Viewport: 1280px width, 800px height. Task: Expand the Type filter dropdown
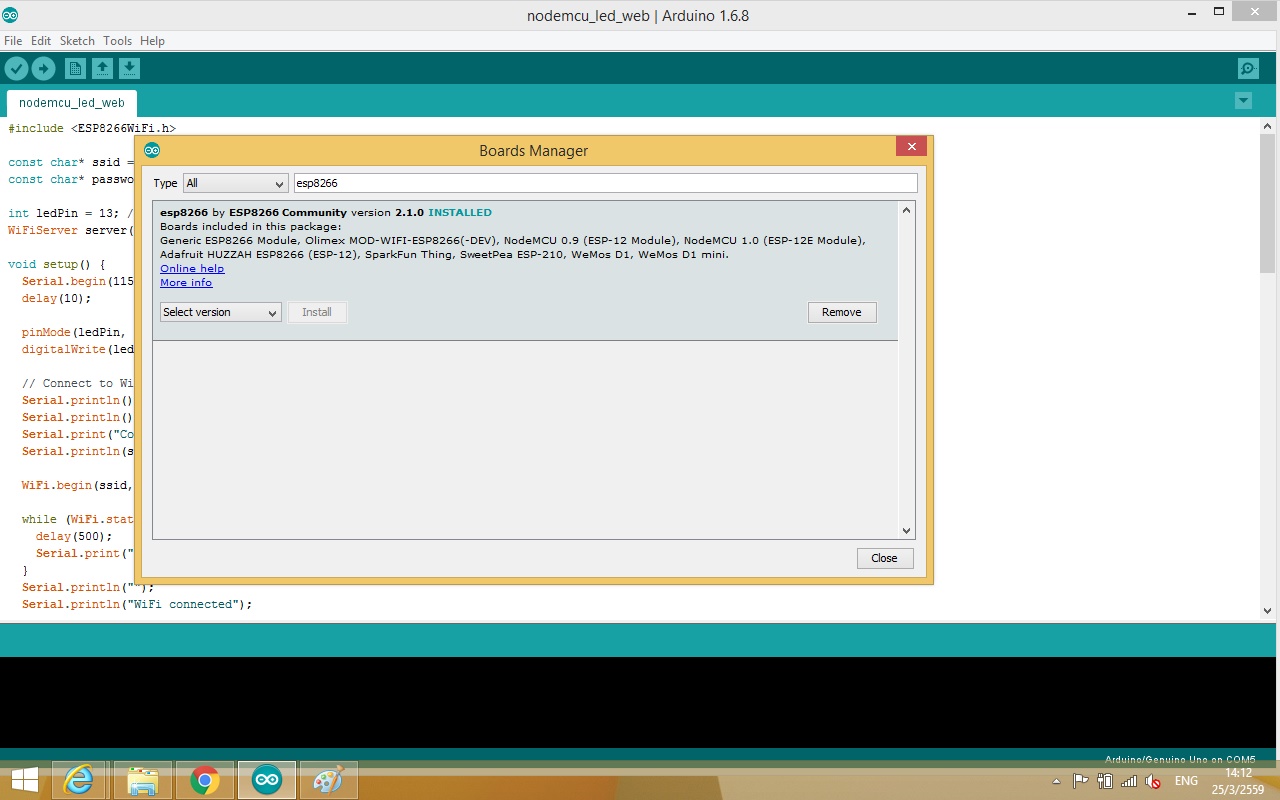(x=235, y=183)
